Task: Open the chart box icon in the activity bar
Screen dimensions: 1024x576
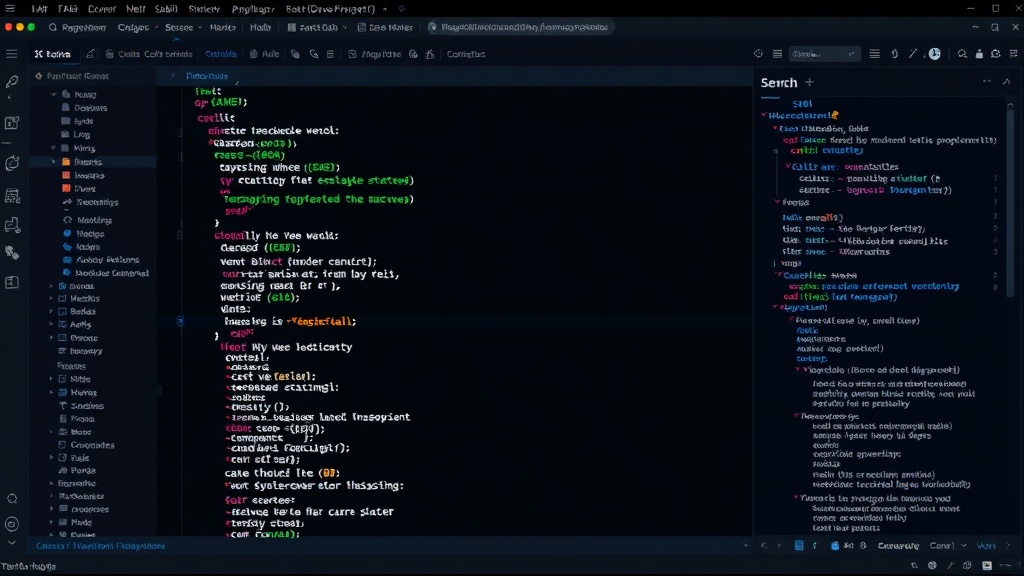Action: coord(12,123)
